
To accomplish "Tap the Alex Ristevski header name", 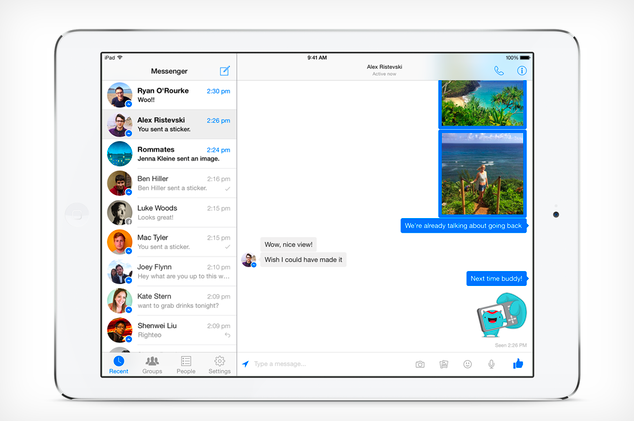I will pos(384,67).
